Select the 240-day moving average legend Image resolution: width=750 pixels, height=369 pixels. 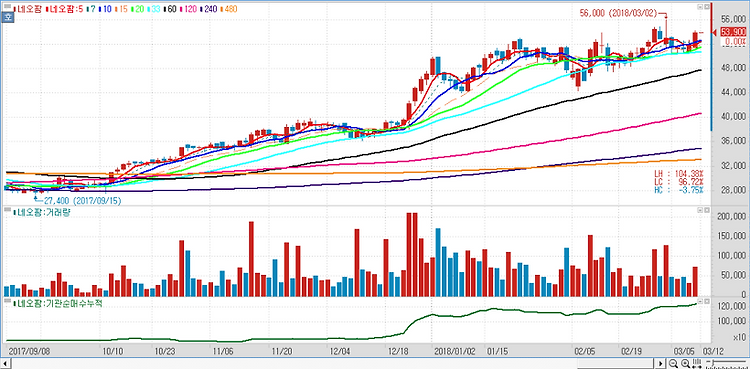210,9
